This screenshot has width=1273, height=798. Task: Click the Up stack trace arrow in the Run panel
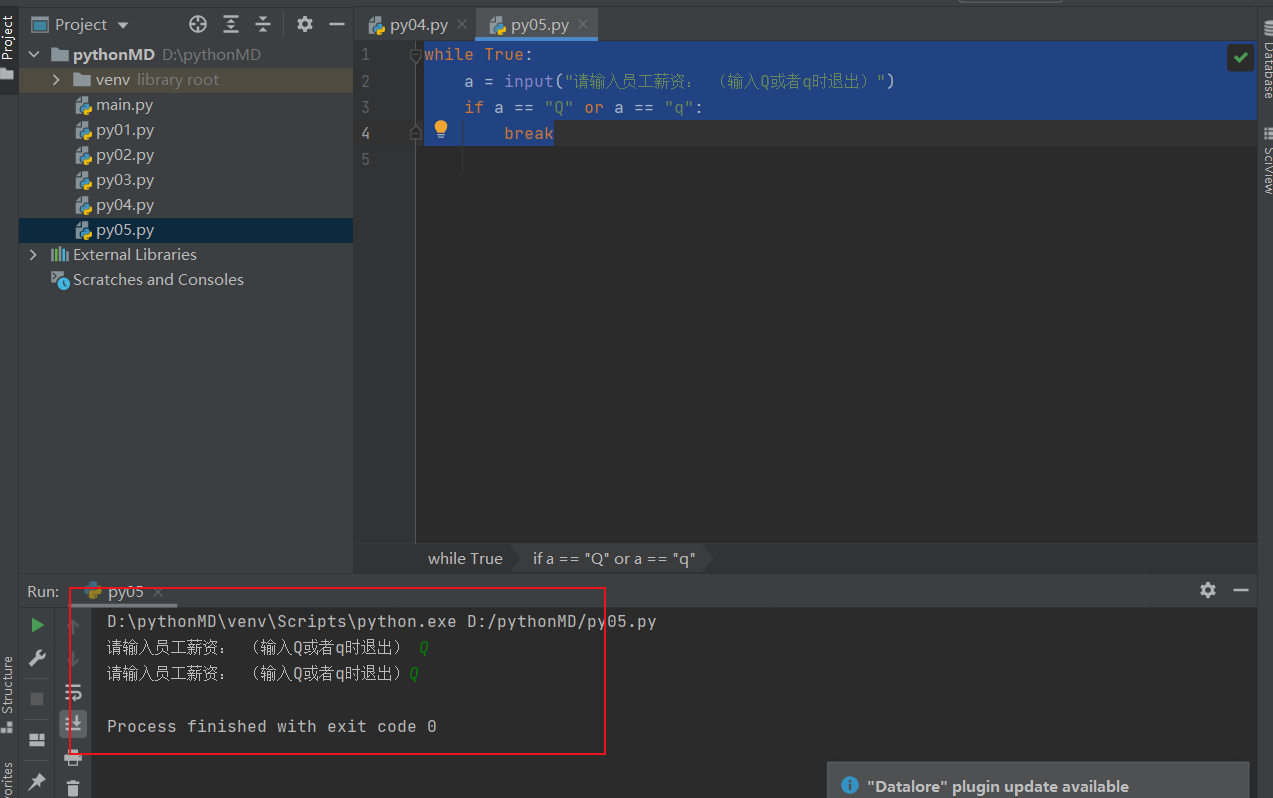pyautogui.click(x=73, y=626)
